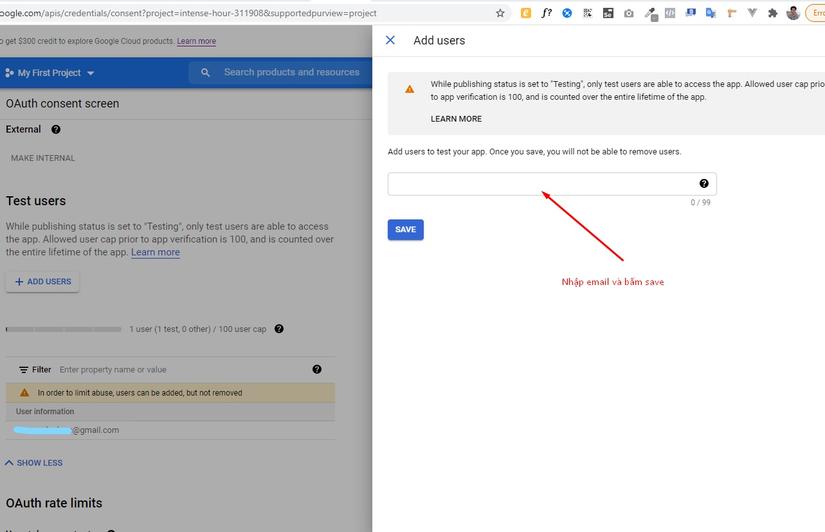Click the 'Test users' heading
825x532 pixels.
click(36, 201)
